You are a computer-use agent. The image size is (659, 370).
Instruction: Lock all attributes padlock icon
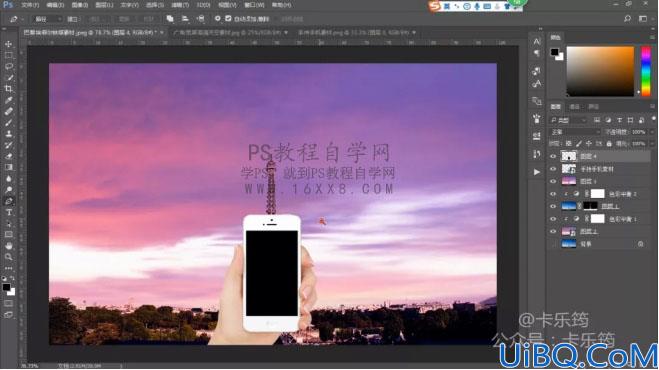609,144
